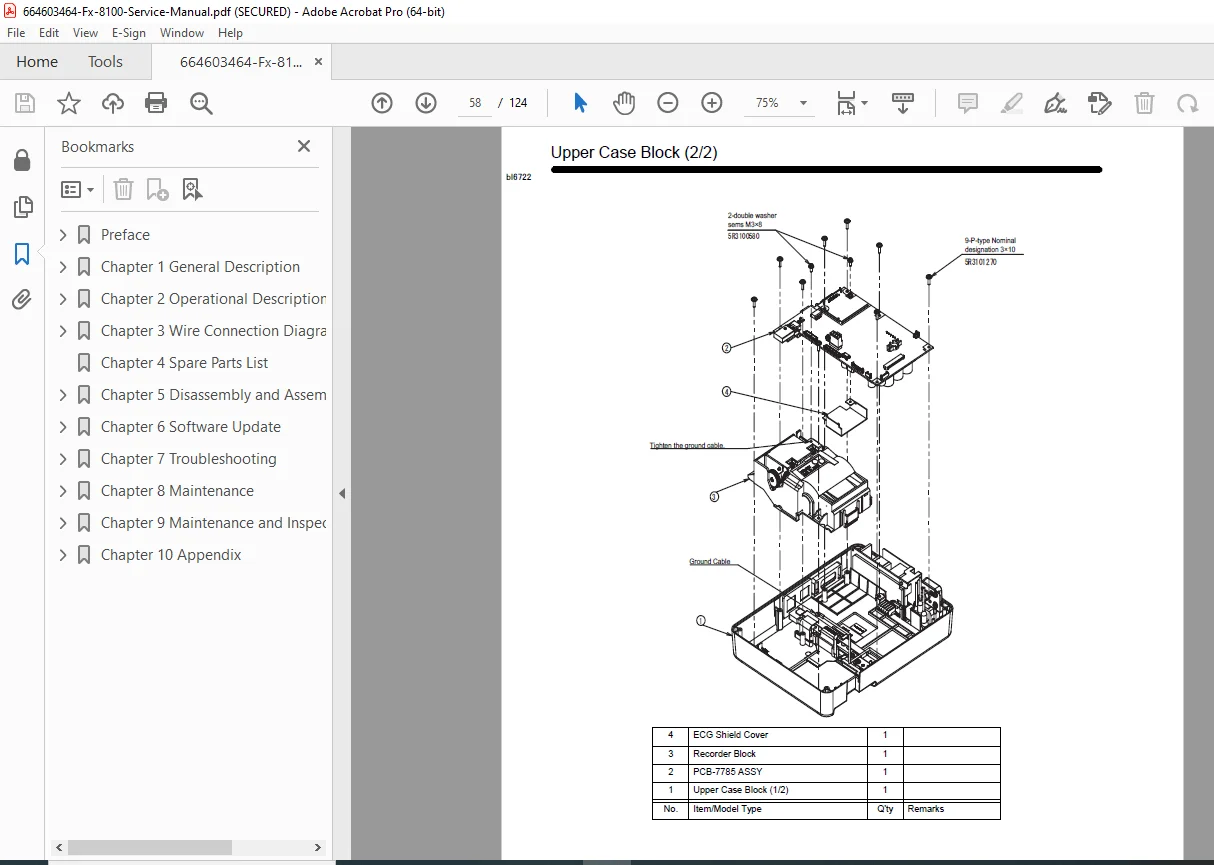The image size is (1214, 865).
Task: Add a new bookmark
Action: point(157,189)
